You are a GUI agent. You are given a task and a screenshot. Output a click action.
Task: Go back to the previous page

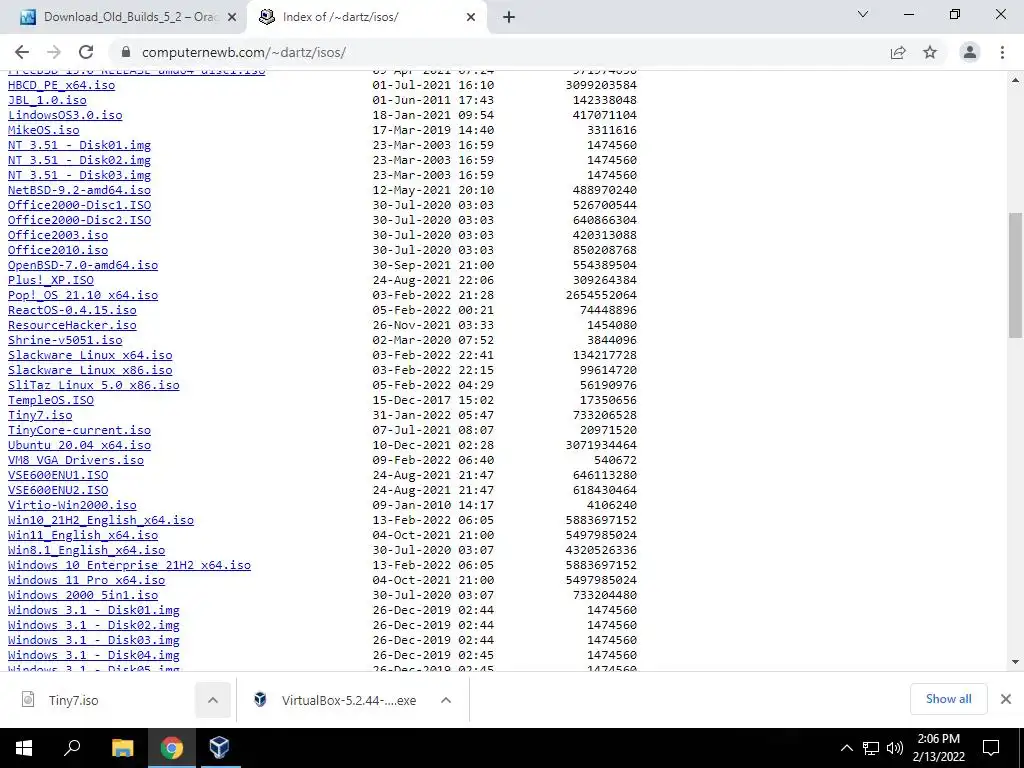pyautogui.click(x=22, y=52)
